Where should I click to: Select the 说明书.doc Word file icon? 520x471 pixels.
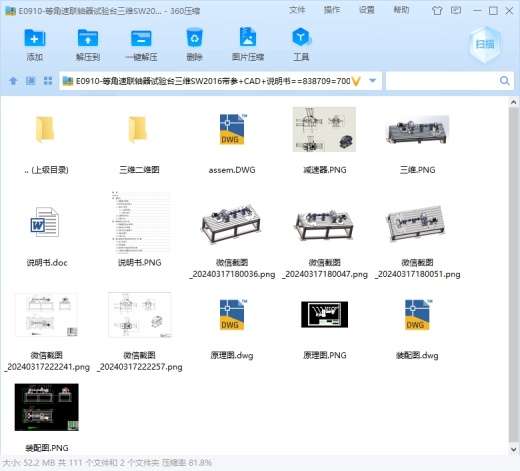45,222
